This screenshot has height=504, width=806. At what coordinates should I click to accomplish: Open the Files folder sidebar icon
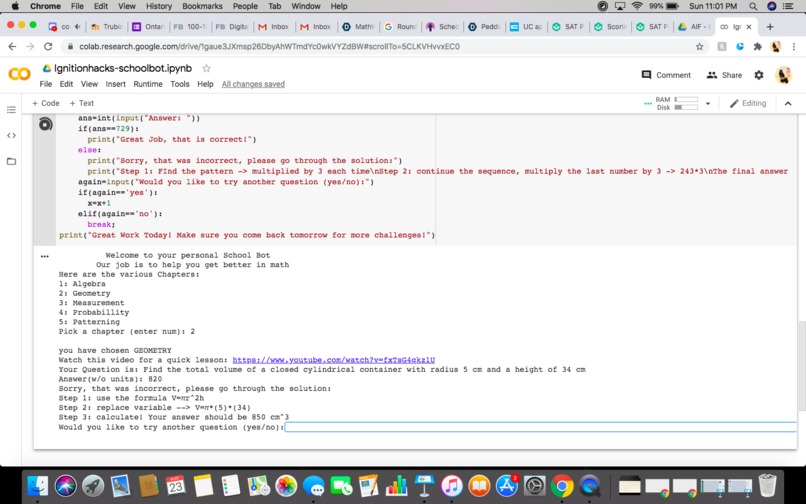tap(11, 161)
